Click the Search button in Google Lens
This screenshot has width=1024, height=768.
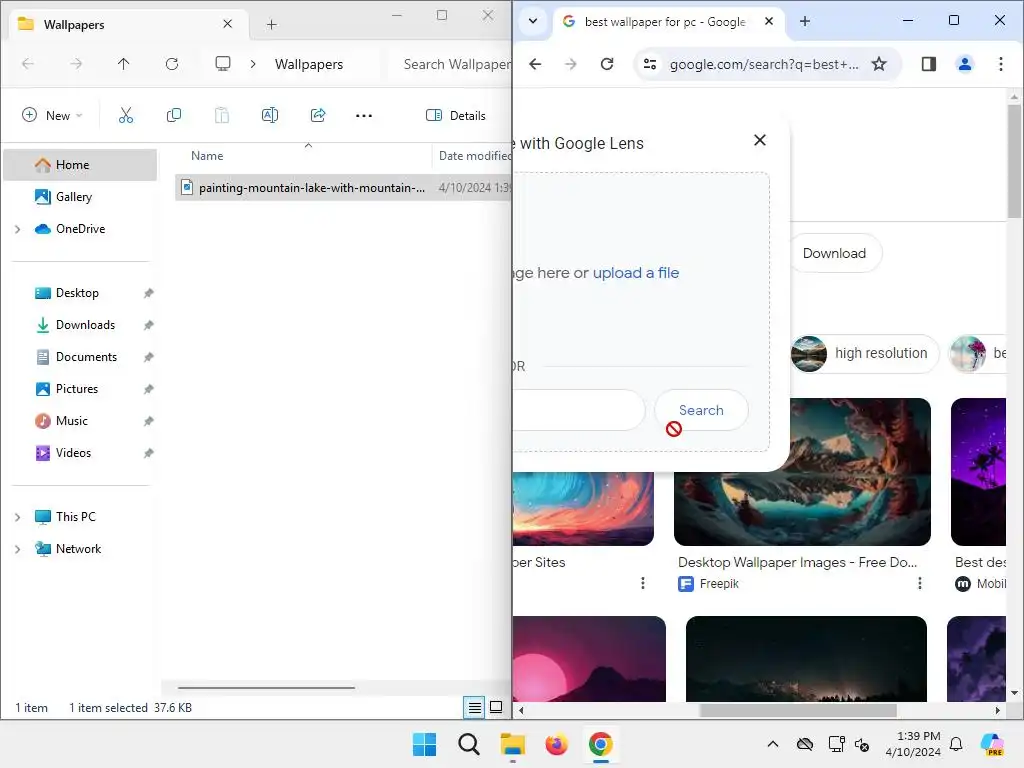(x=701, y=410)
